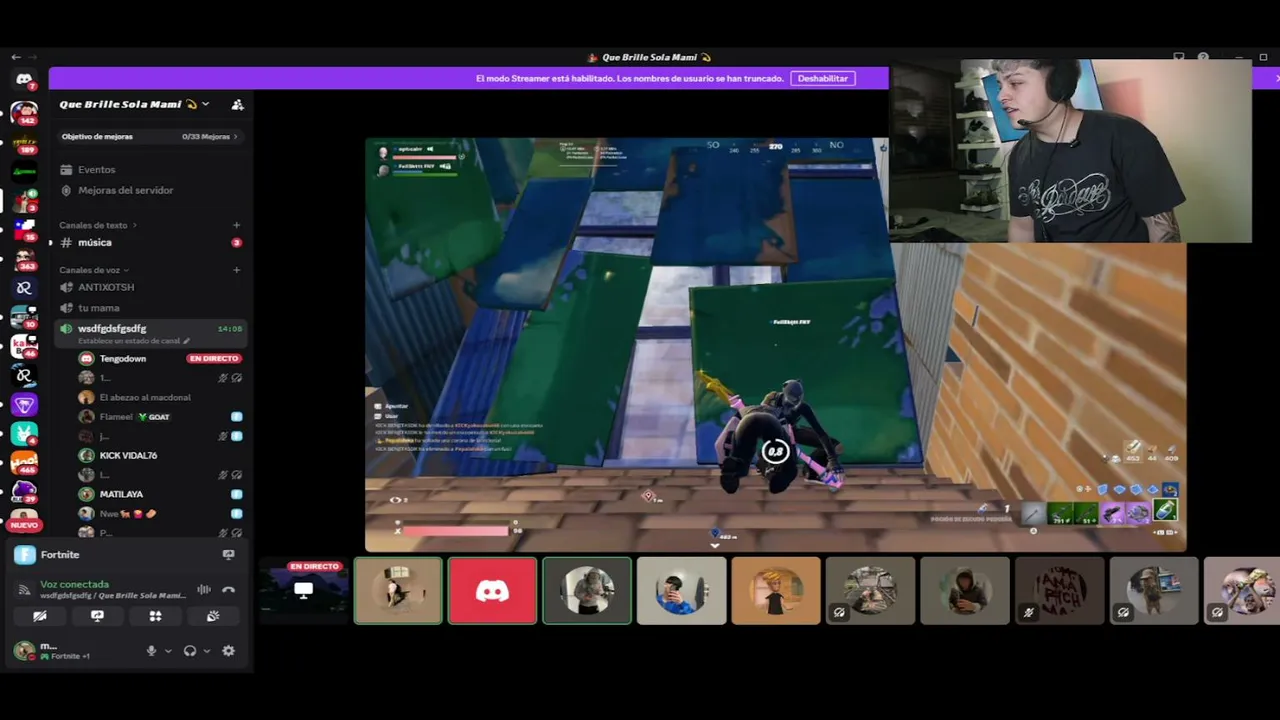Screen dimensions: 1280x720
Task: Click the Mejoras del servidor boost icon
Action: pos(66,190)
